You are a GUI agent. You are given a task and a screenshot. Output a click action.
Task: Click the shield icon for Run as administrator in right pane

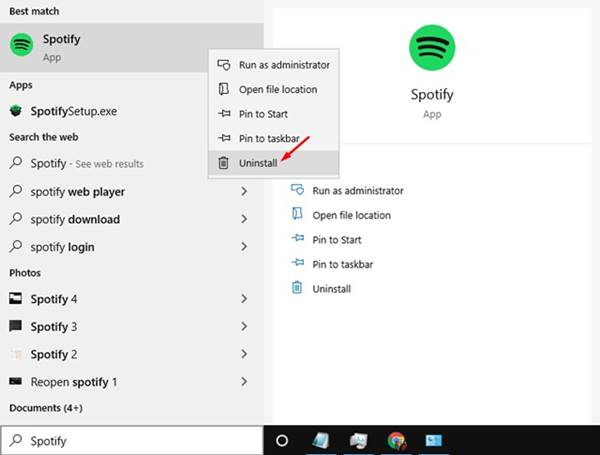pyautogui.click(x=296, y=190)
